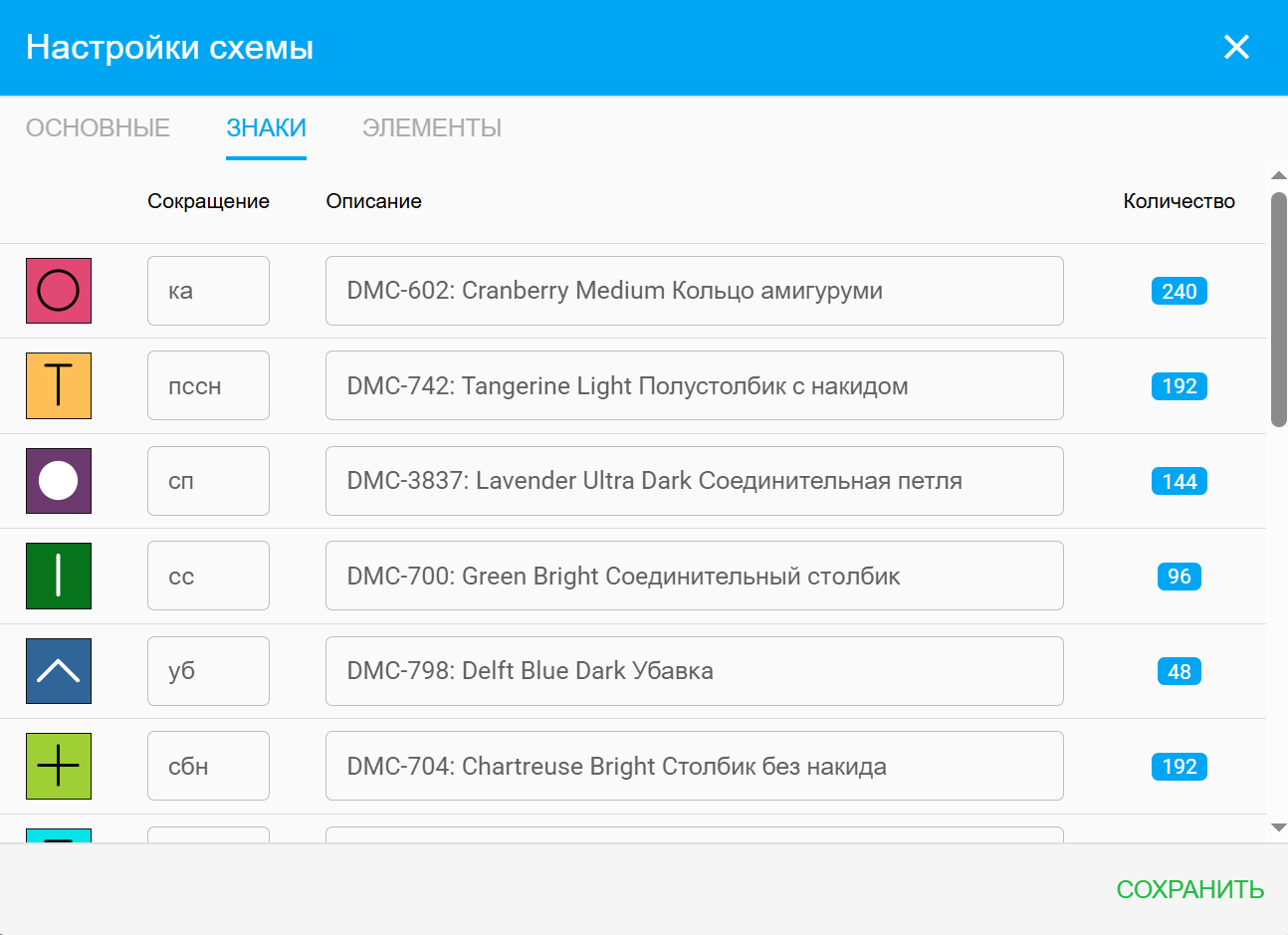Click the green vertical line stitch symbol

tap(59, 576)
